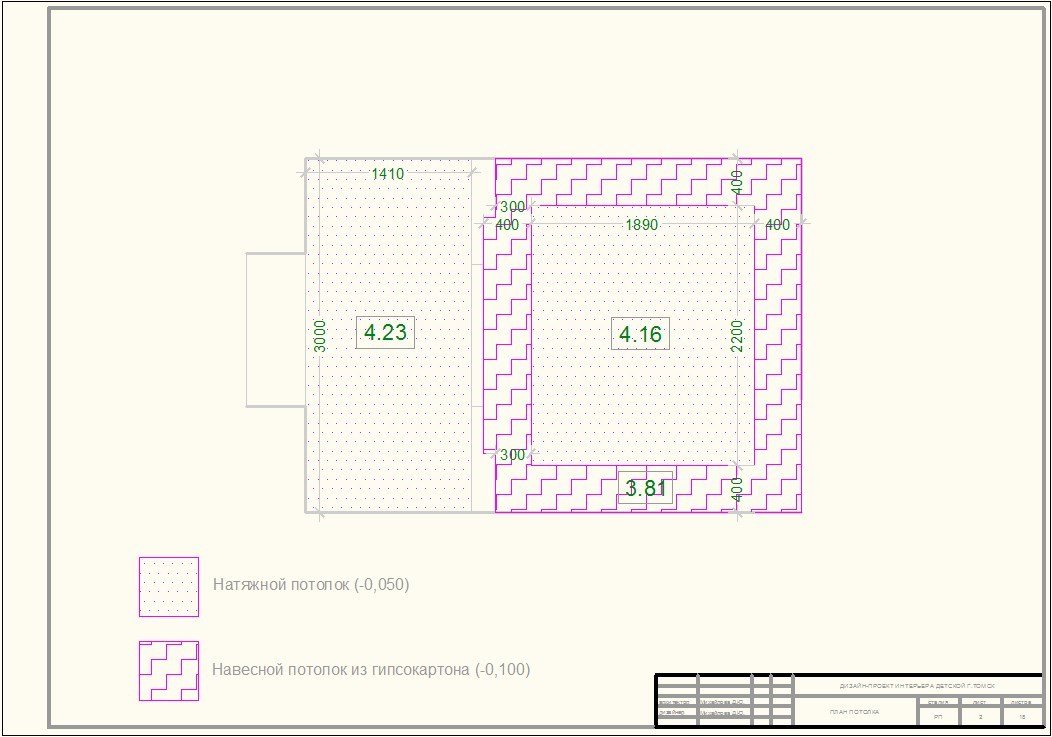
Task: Click the empty rectangular projection left of the plan
Action: click(275, 330)
